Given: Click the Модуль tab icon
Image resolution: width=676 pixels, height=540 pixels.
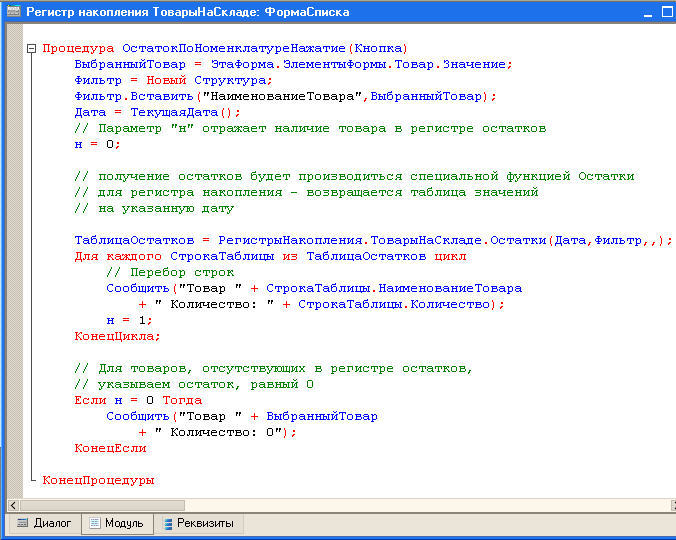Looking at the screenshot, I should click(x=95, y=523).
